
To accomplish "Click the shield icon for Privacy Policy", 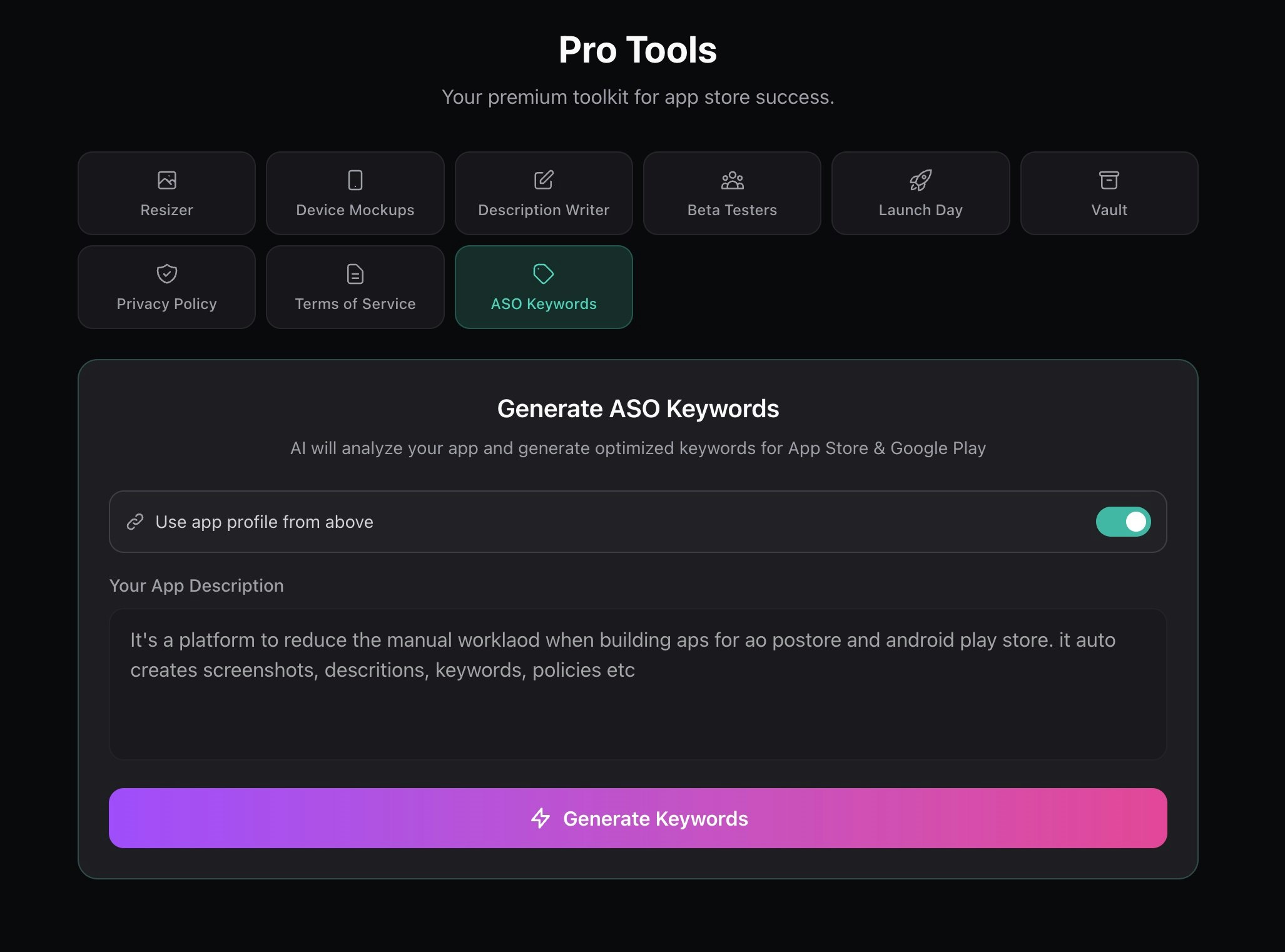I will (166, 273).
